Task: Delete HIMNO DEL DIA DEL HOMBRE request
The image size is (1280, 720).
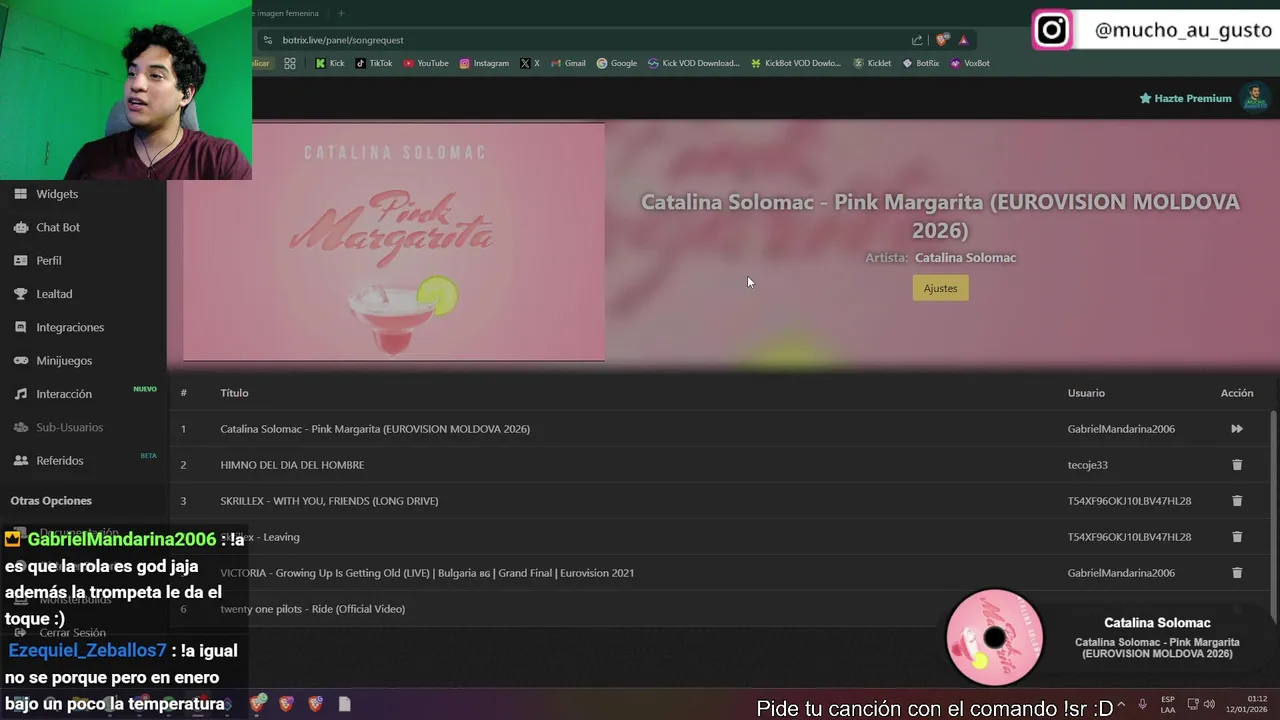Action: click(x=1237, y=465)
